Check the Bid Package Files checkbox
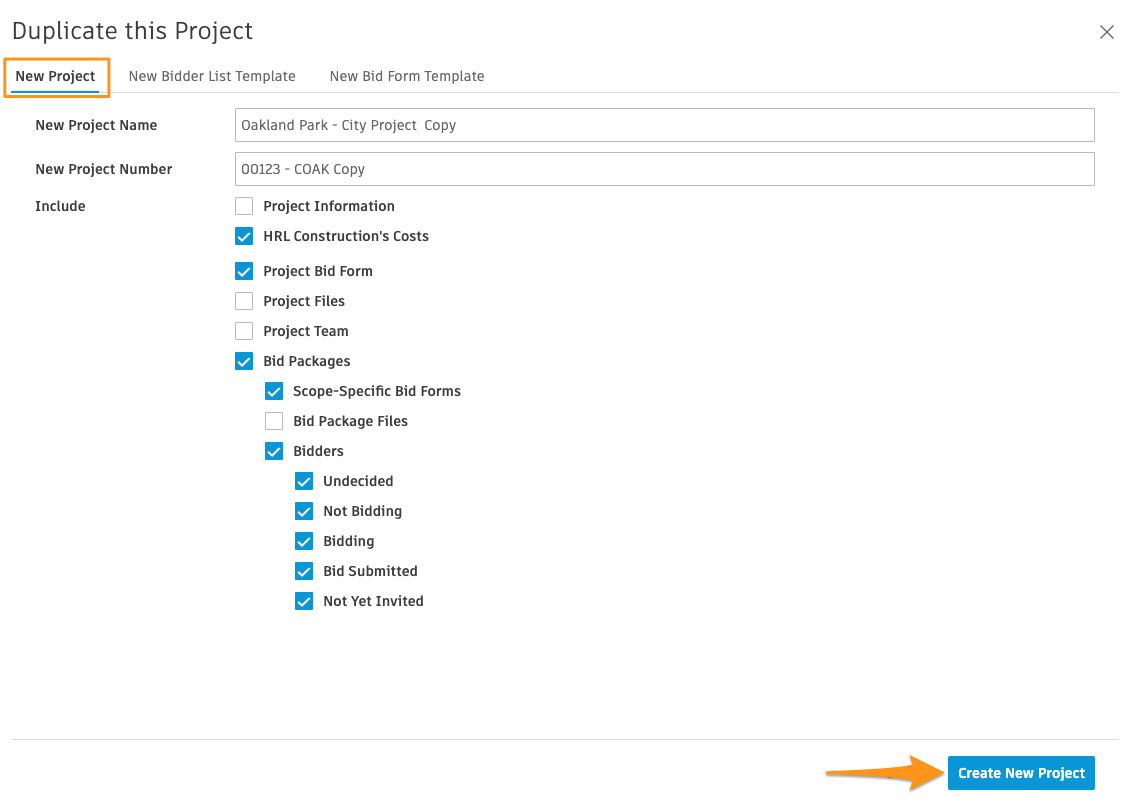Image resolution: width=1132 pixels, height=801 pixels. click(x=274, y=421)
